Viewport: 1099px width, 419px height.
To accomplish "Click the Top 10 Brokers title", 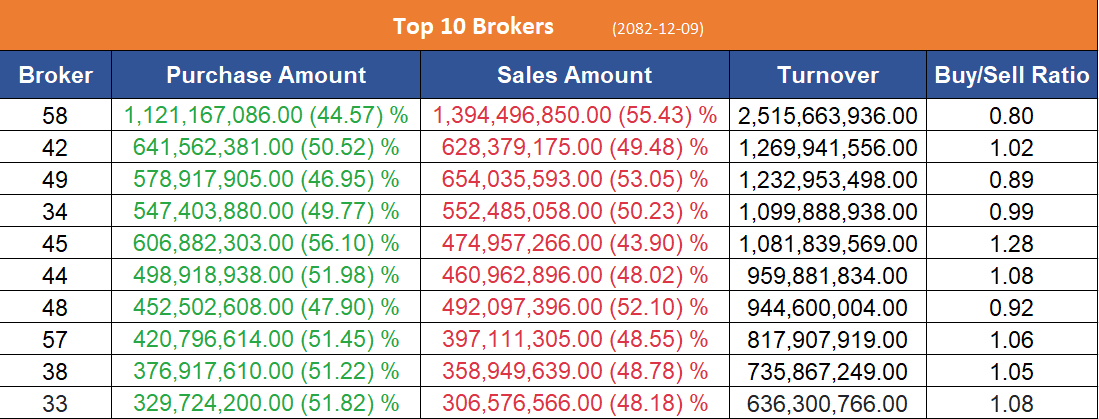I will tap(473, 26).
